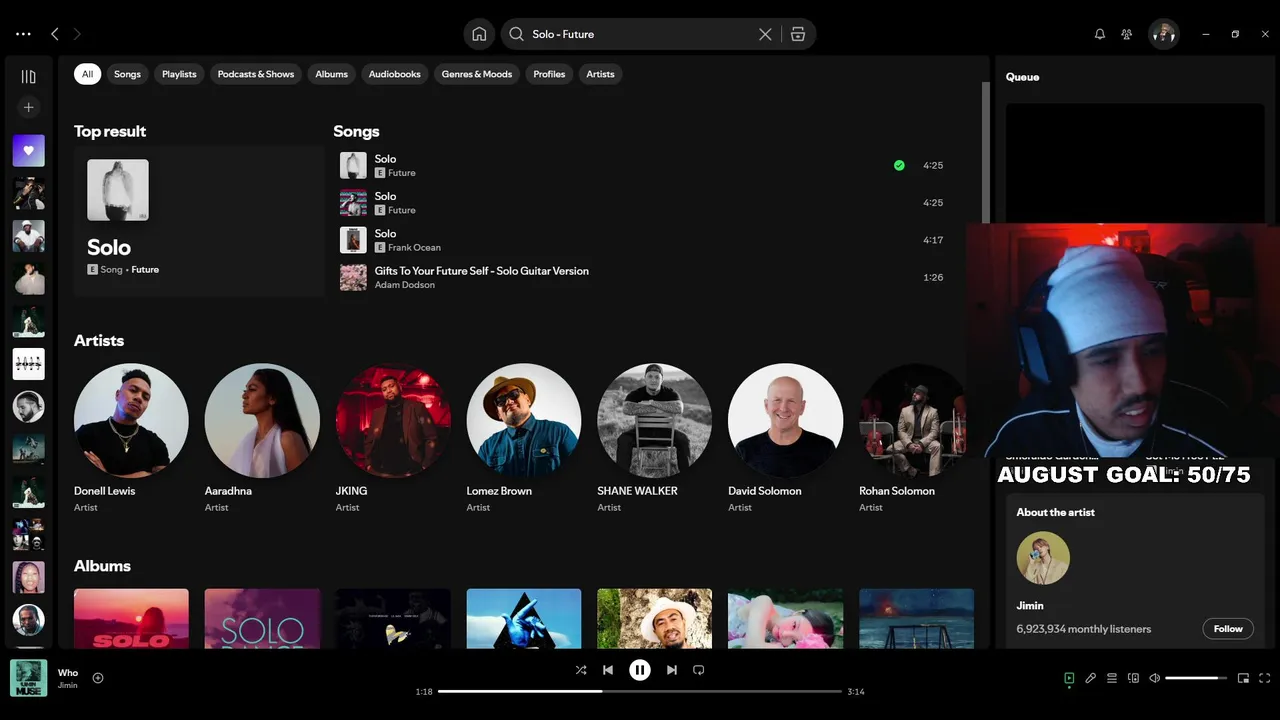Open Aaradhna artist profile
This screenshot has height=720, width=1280.
click(x=262, y=438)
